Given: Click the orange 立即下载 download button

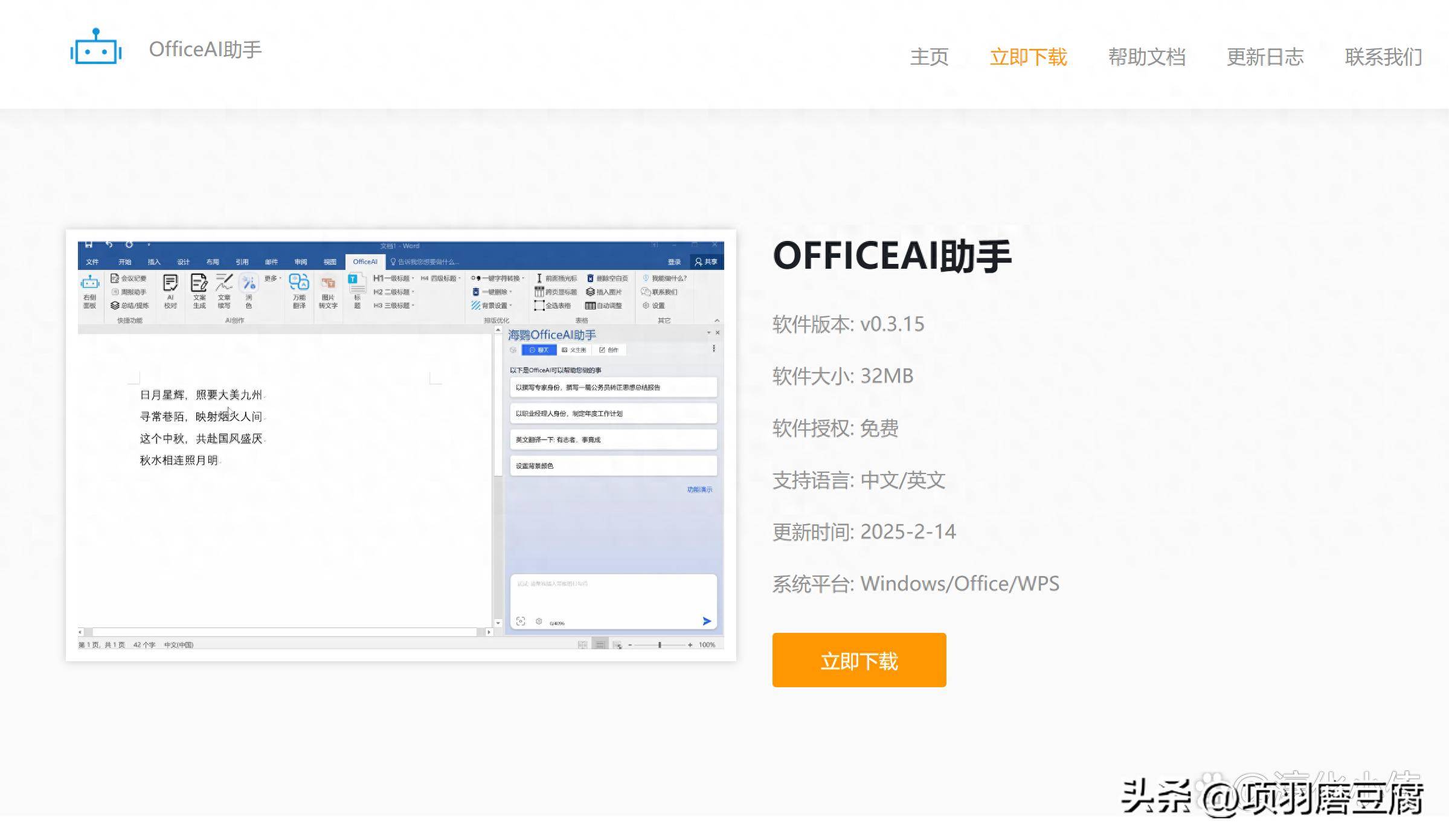Looking at the screenshot, I should click(859, 660).
